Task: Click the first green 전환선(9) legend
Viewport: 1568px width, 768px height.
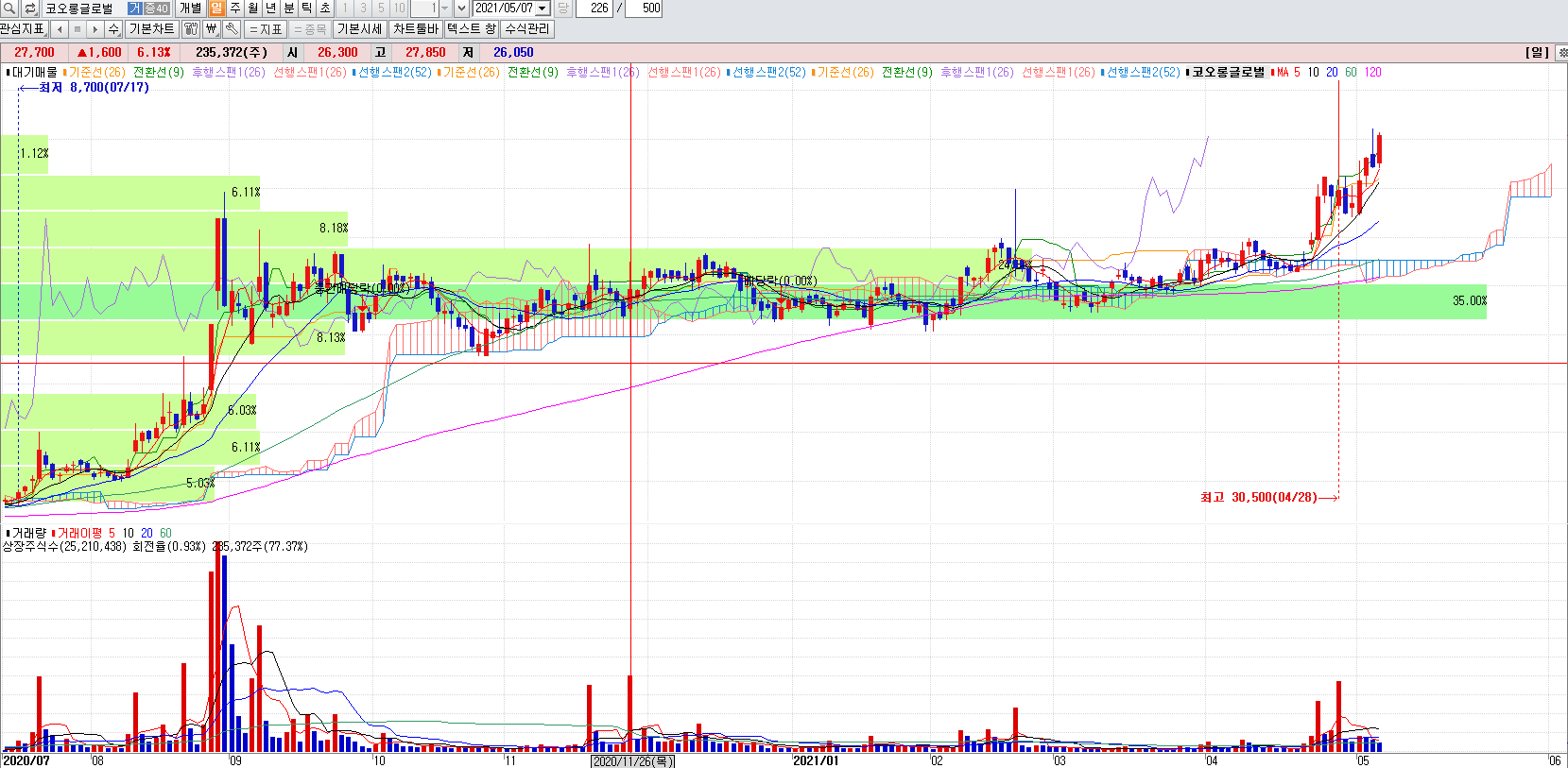Action: [159, 72]
